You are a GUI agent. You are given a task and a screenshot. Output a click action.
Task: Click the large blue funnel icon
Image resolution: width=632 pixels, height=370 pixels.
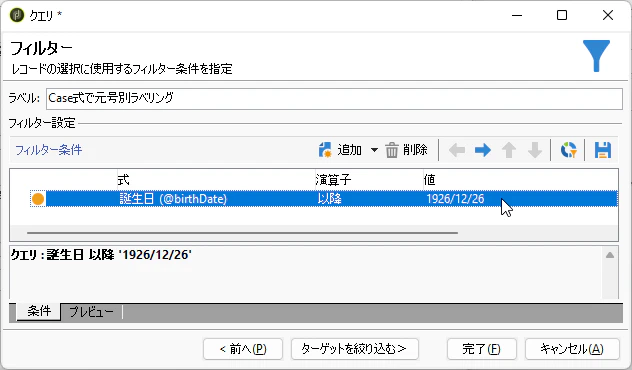coord(597,56)
